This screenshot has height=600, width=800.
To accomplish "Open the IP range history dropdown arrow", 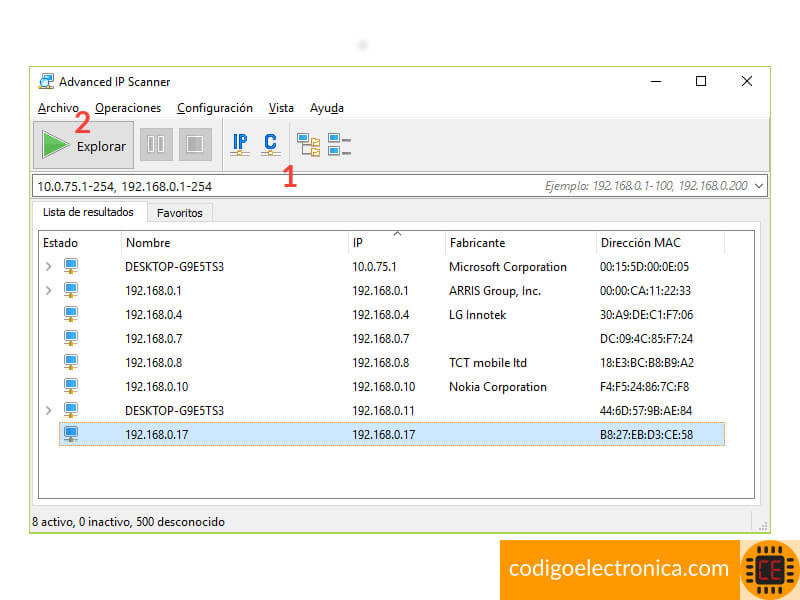I will [x=759, y=186].
